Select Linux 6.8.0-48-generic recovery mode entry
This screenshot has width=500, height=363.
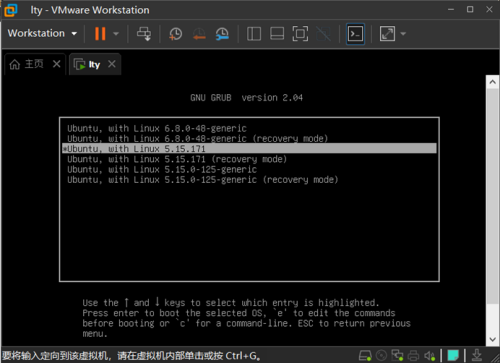point(249,138)
